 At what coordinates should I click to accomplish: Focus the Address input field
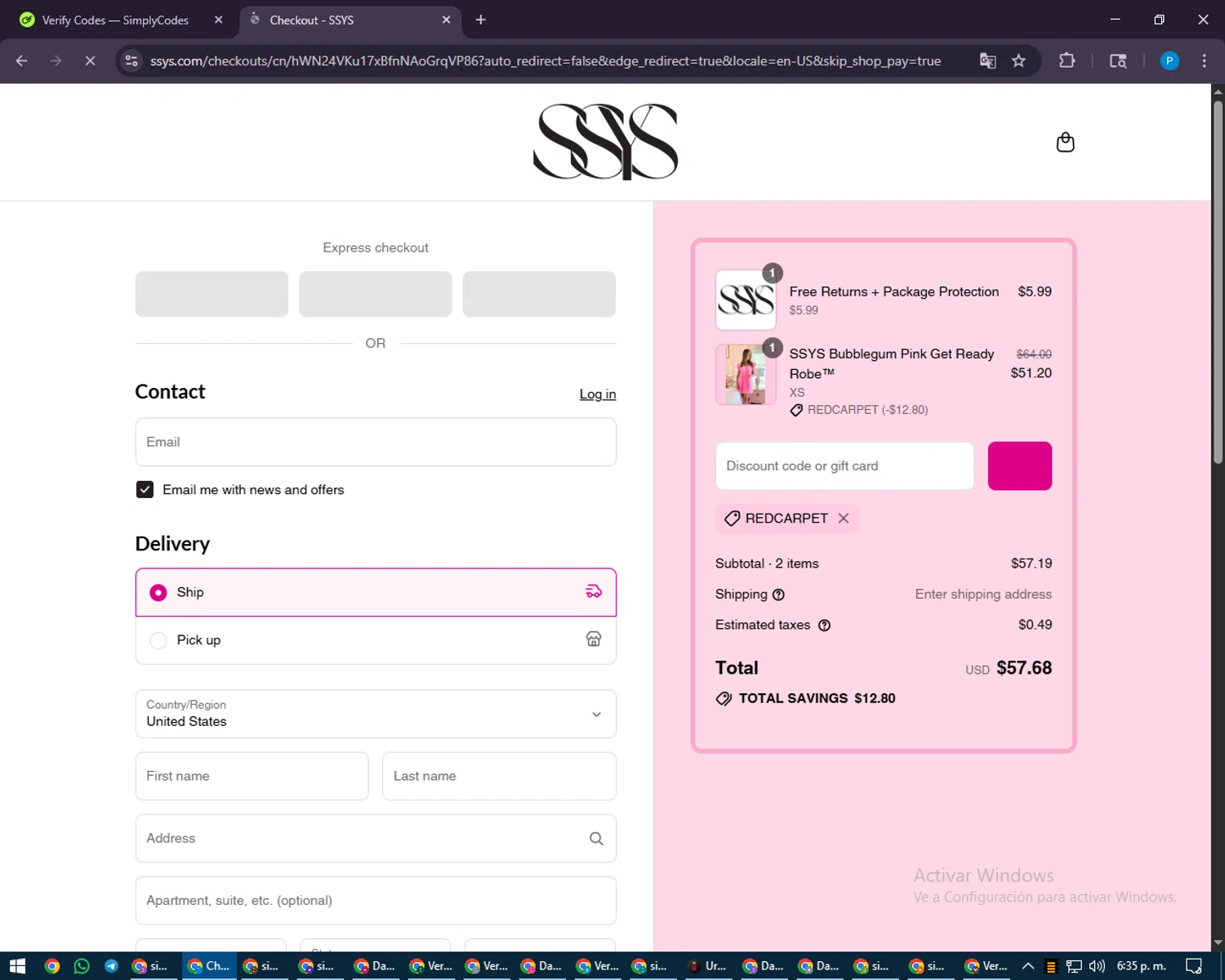[376, 839]
